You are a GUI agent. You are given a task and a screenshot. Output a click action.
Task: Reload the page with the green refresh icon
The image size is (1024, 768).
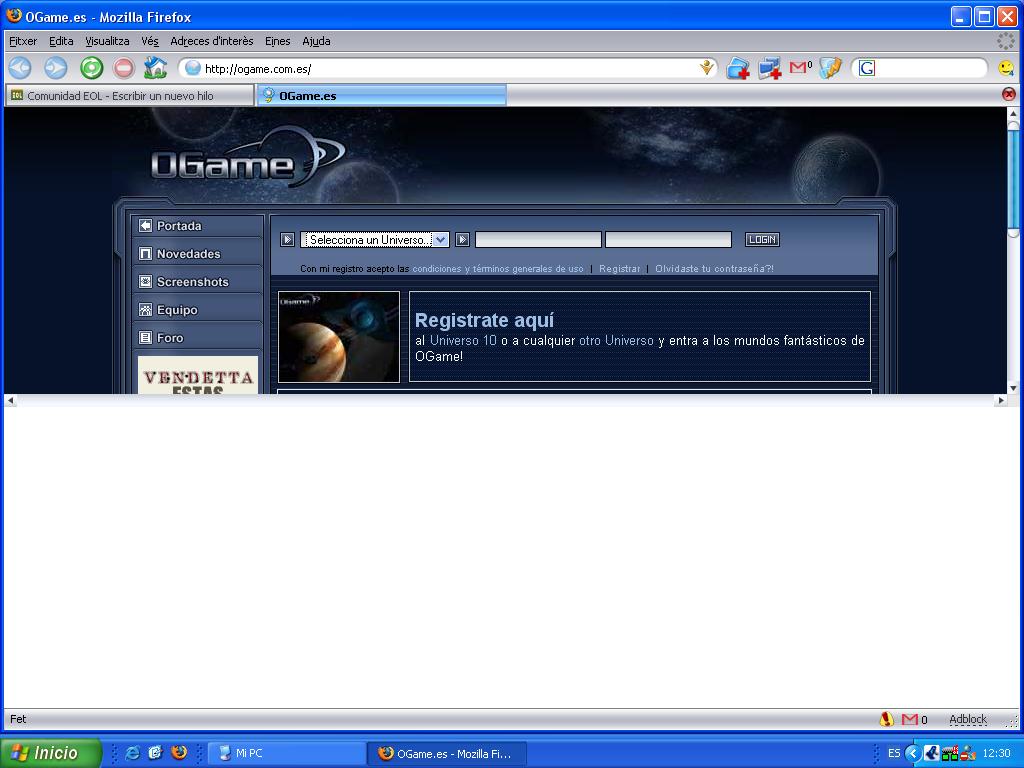(x=91, y=68)
